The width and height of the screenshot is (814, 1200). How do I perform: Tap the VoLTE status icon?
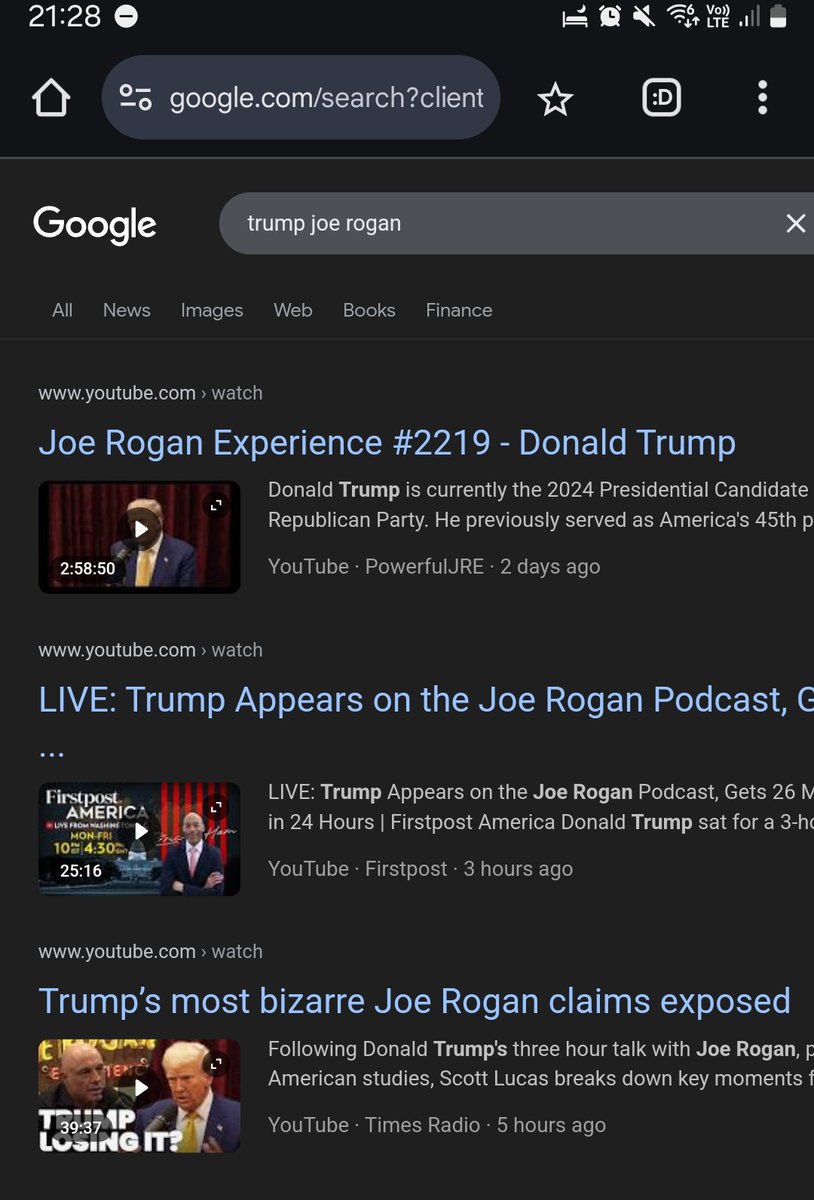(718, 16)
